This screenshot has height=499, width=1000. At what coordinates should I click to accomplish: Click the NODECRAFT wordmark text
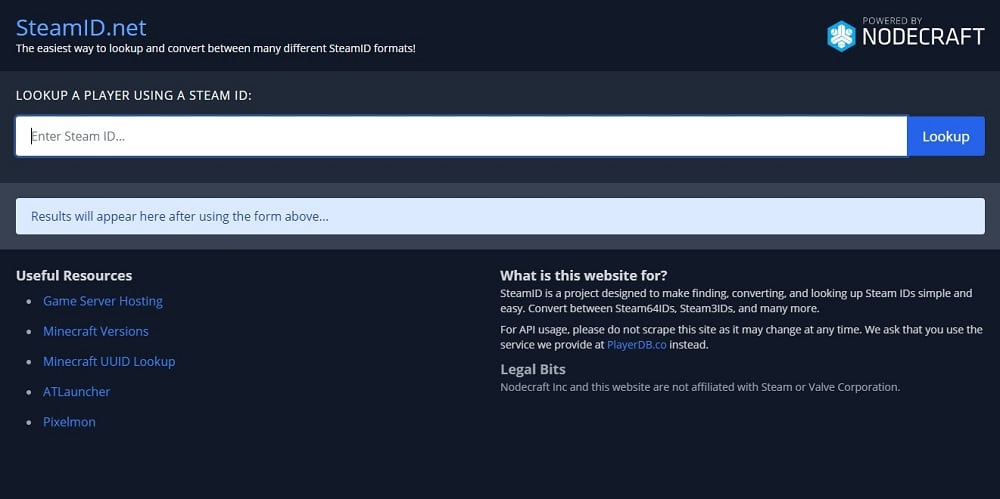click(923, 37)
